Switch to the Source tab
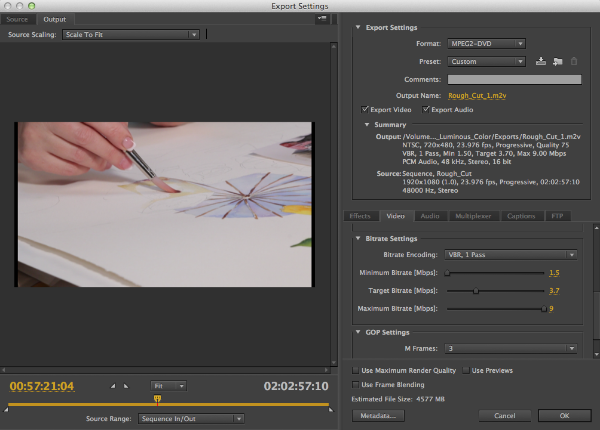Screen dimensions: 600x430 (x=17, y=19)
